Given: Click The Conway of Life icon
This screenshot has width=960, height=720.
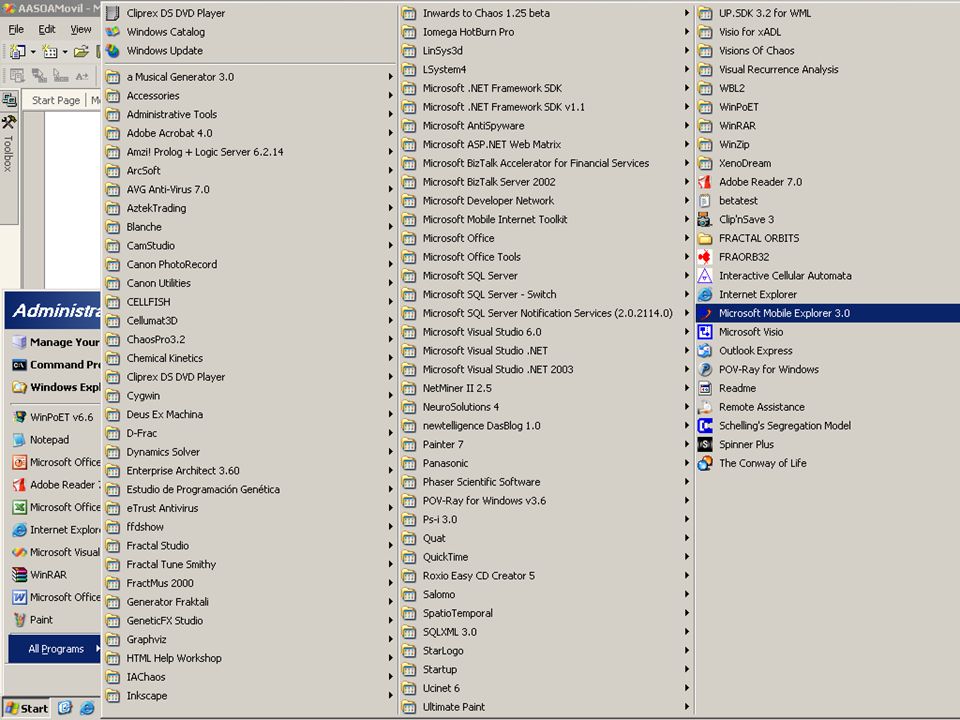Looking at the screenshot, I should tap(705, 463).
